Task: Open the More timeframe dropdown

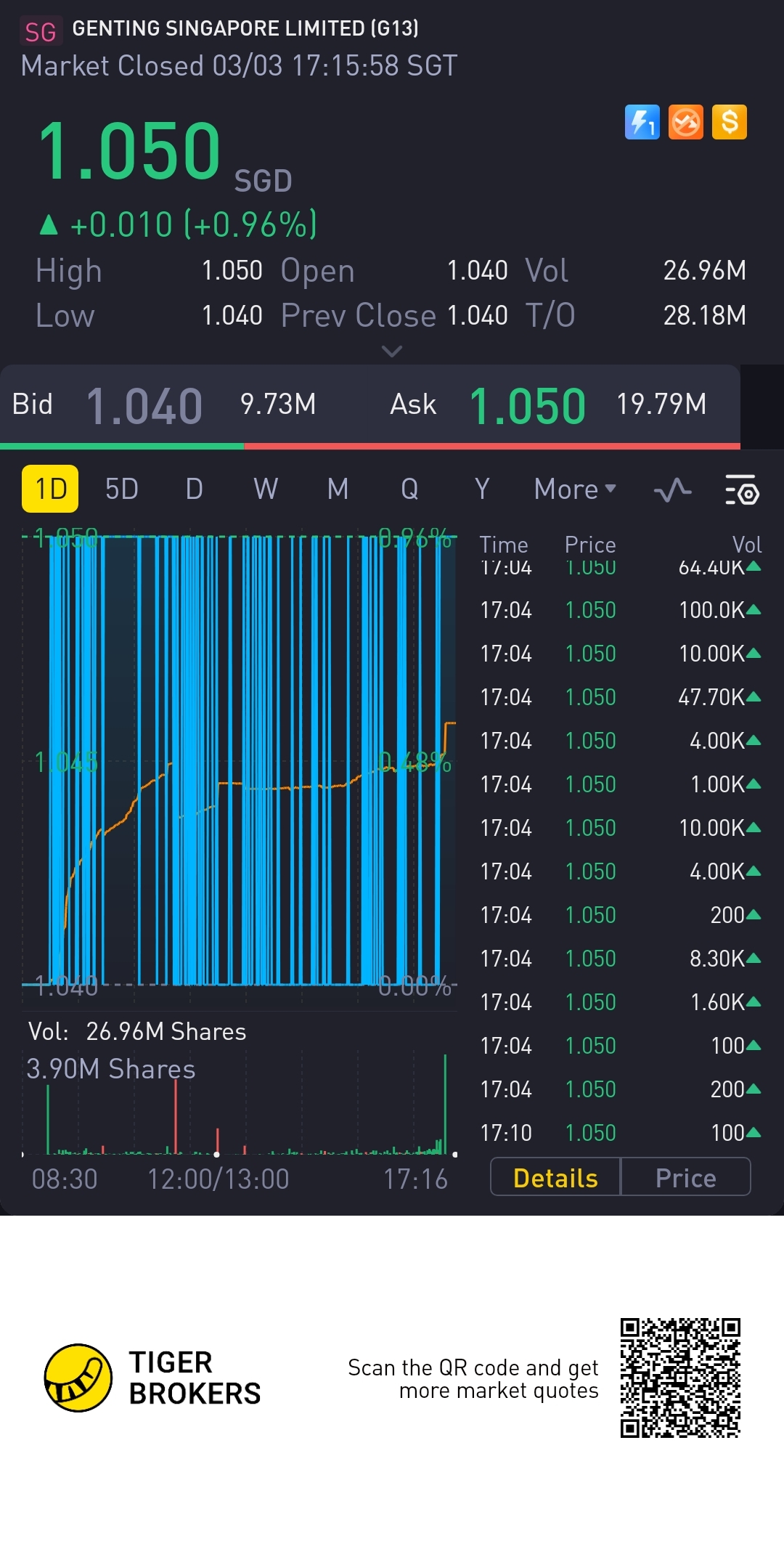Action: (x=574, y=489)
